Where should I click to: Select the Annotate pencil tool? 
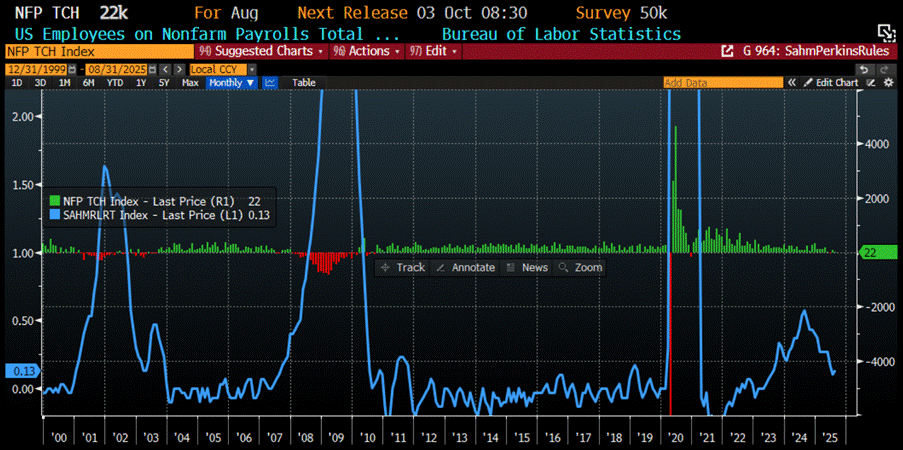point(465,267)
